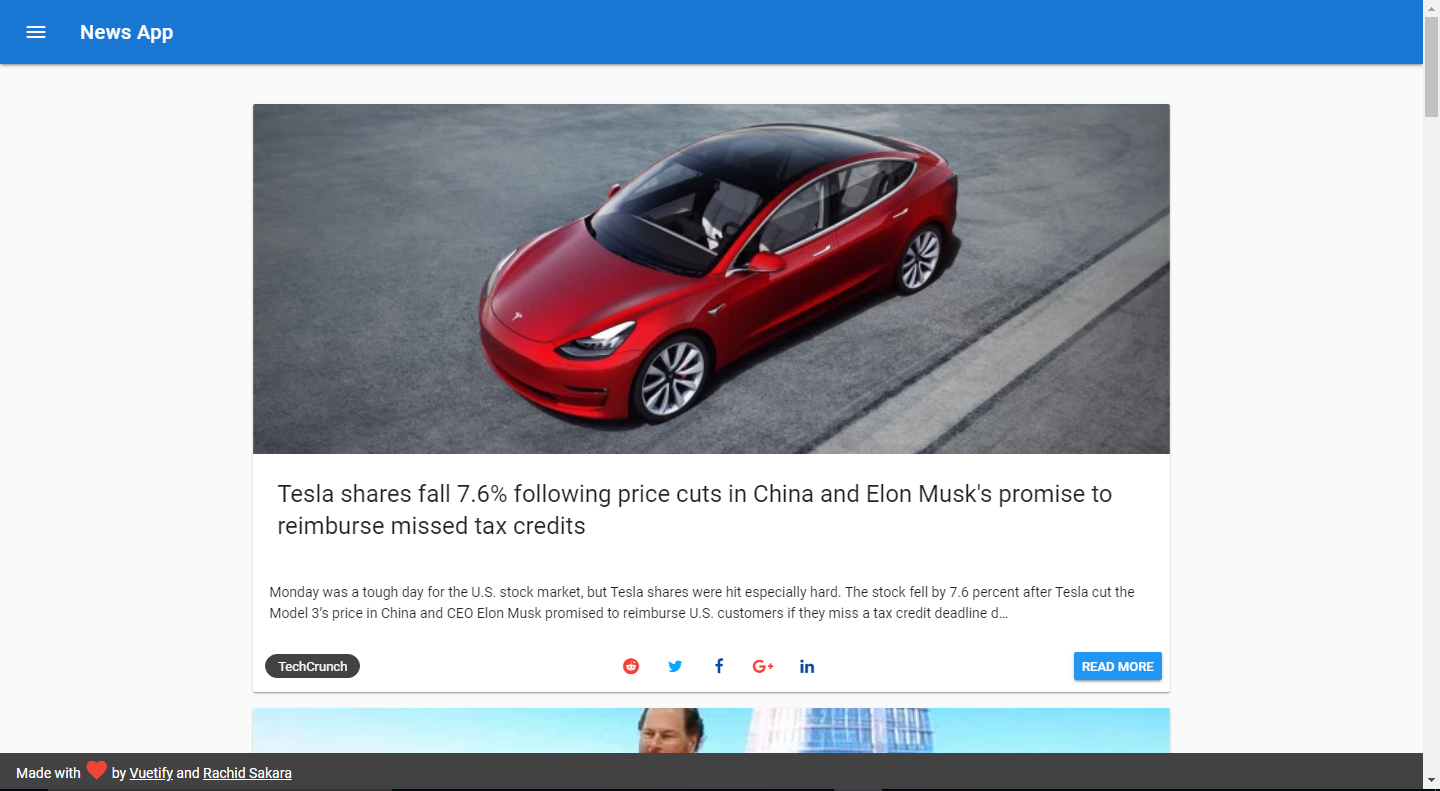This screenshot has width=1440, height=791.
Task: Share the Tesla article on Facebook
Action: [x=719, y=666]
